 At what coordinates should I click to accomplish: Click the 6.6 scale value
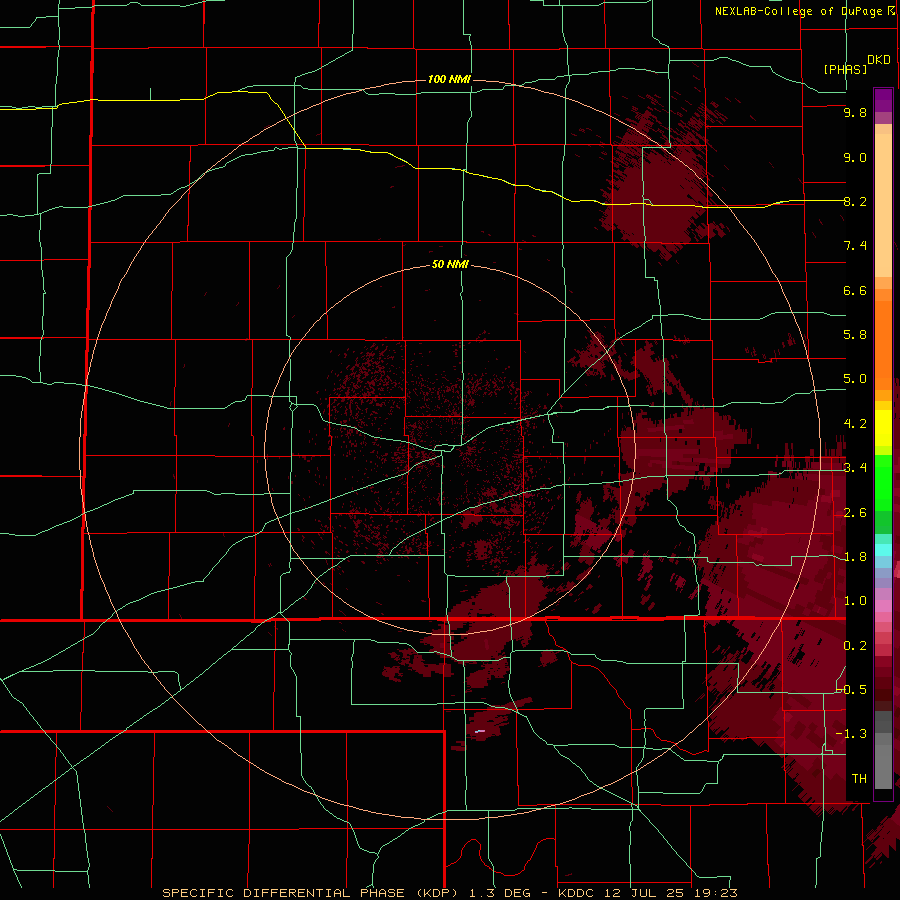point(855,290)
